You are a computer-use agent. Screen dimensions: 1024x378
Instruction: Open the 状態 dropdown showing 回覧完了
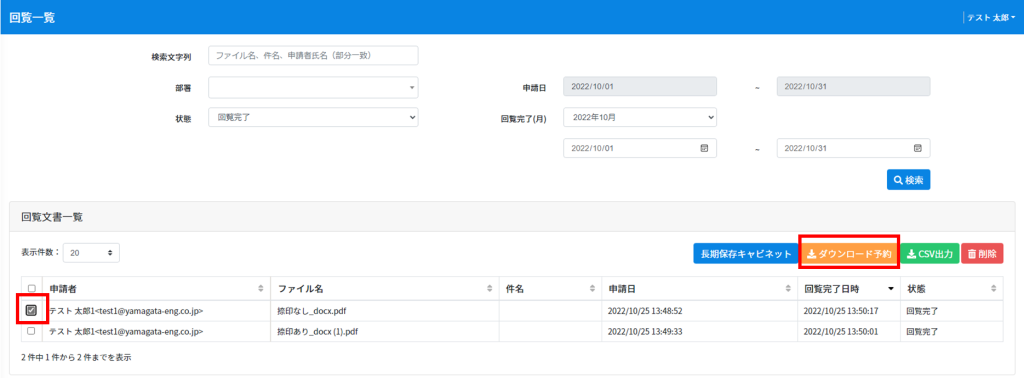[313, 118]
